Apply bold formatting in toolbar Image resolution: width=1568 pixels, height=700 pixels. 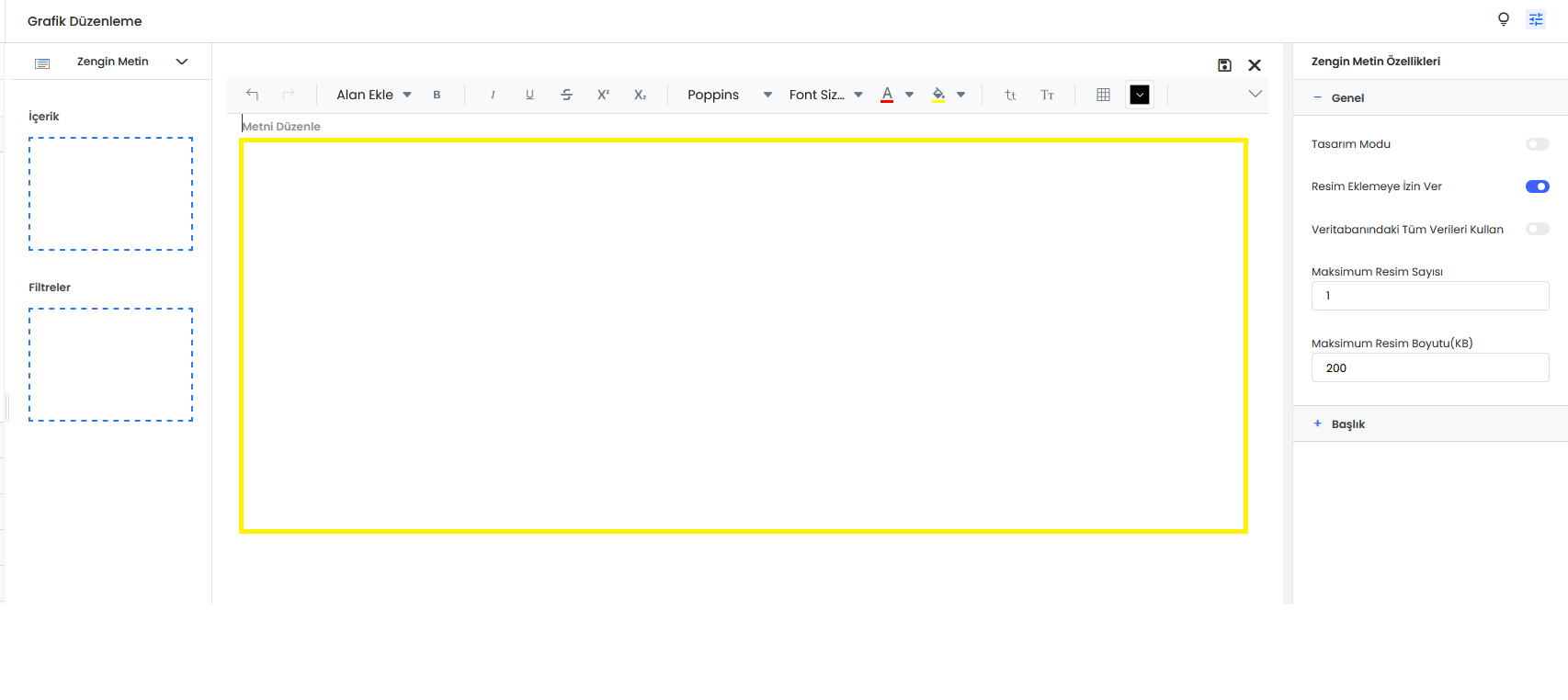tap(437, 95)
